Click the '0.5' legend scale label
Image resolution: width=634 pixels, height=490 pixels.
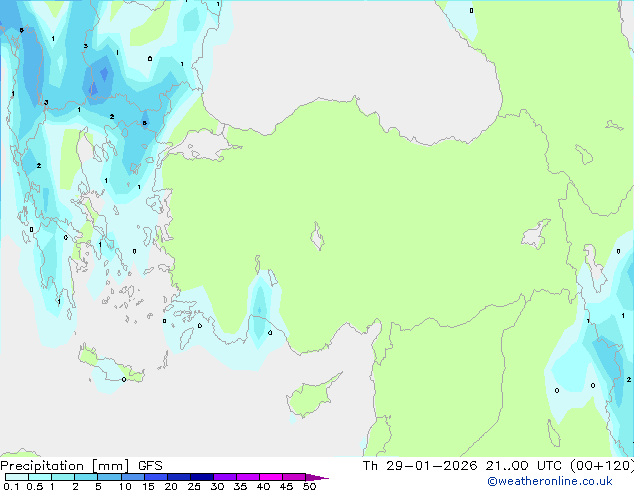[x=34, y=486]
